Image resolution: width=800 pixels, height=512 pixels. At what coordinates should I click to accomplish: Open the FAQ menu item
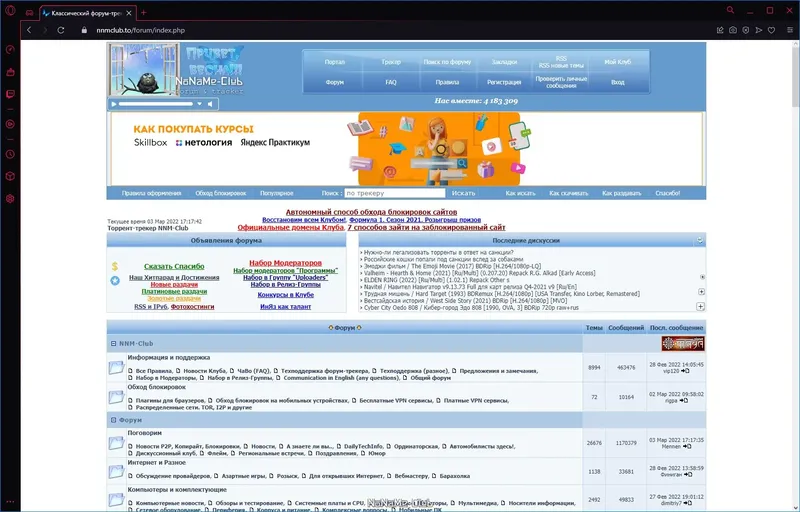click(x=391, y=82)
